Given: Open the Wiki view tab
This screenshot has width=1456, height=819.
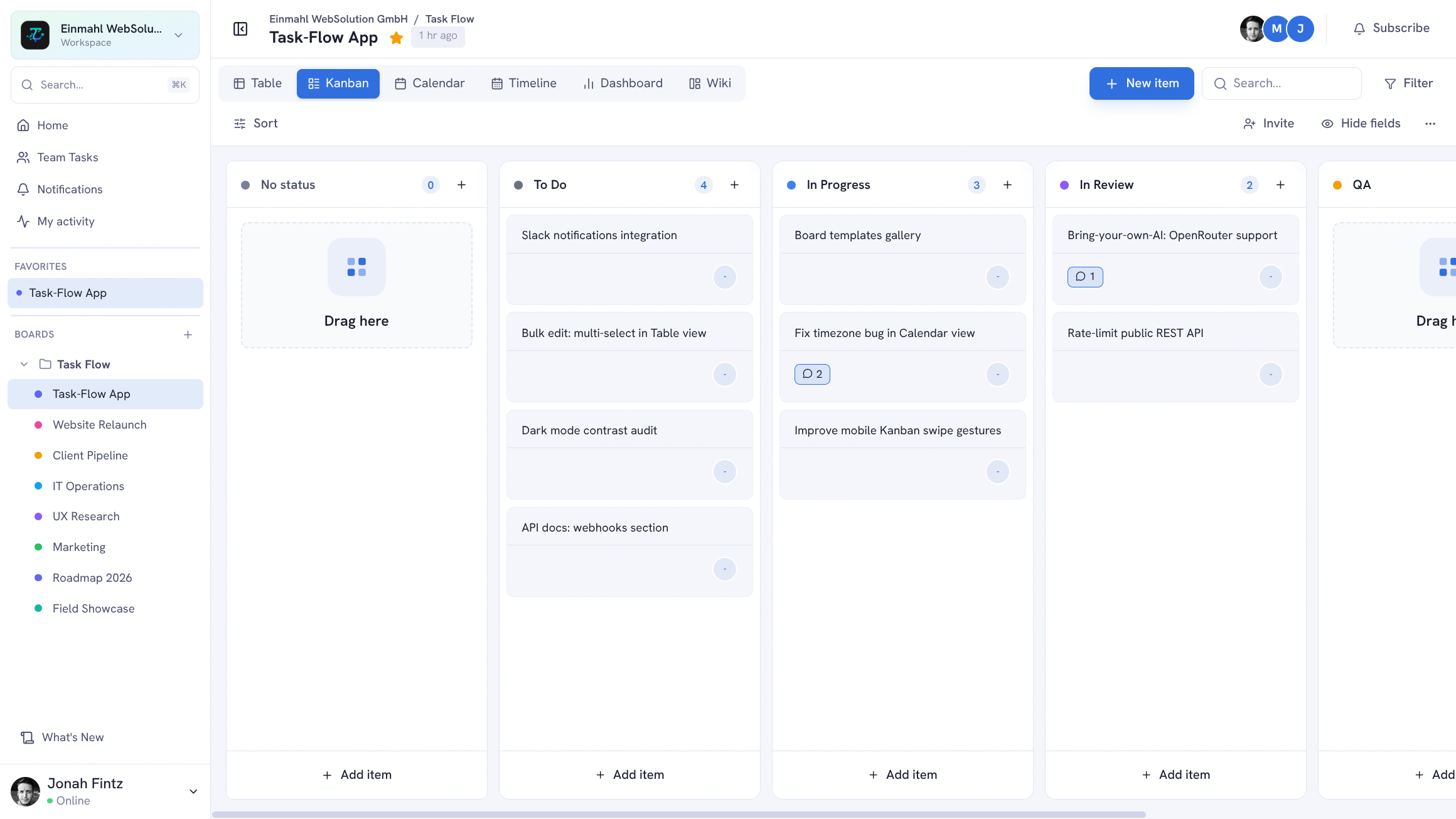Looking at the screenshot, I should click(x=710, y=83).
